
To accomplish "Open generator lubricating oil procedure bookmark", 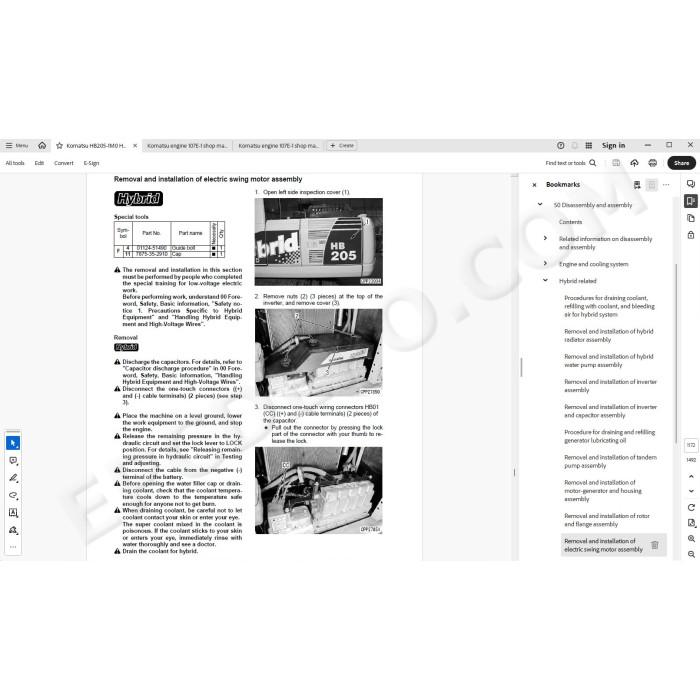I will (609, 436).
